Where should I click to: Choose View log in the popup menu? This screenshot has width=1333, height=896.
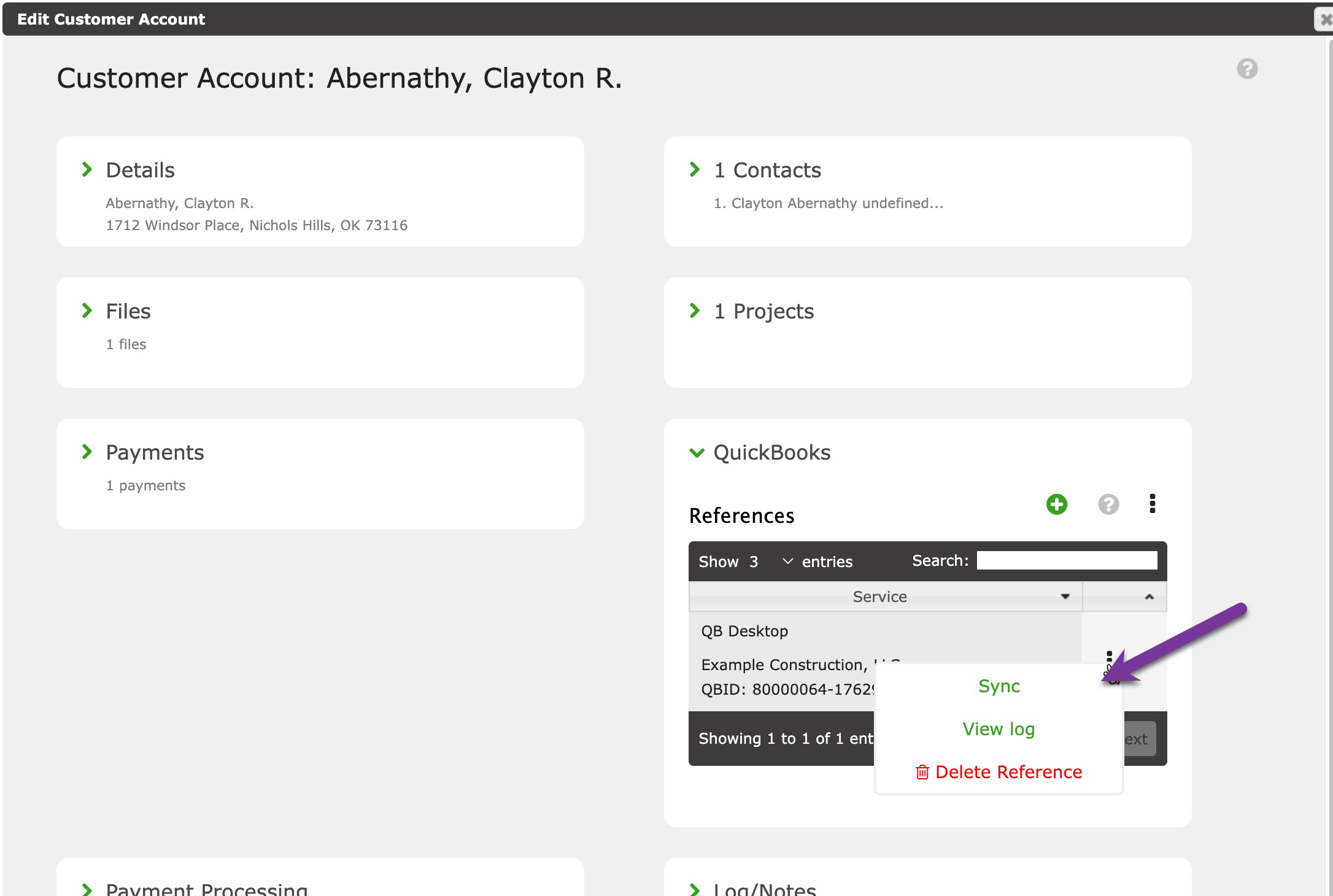point(999,729)
